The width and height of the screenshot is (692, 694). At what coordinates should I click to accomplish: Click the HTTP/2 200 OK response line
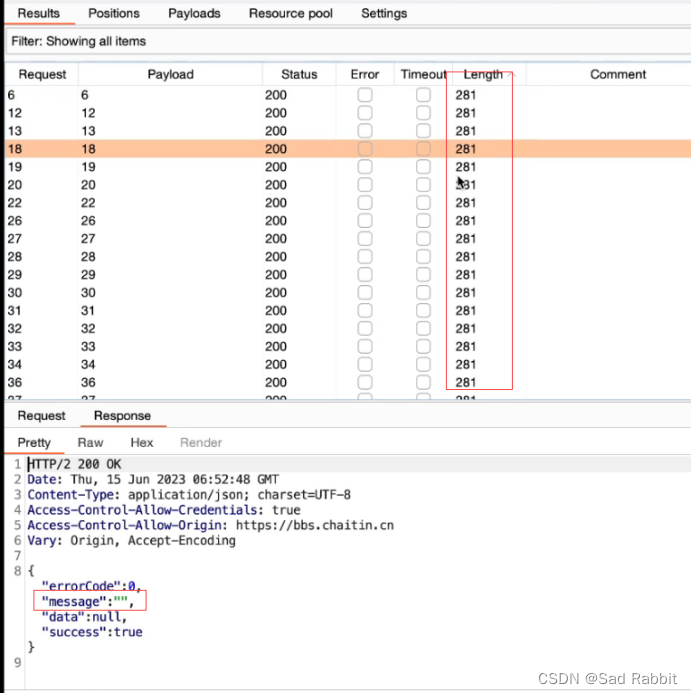[74, 464]
